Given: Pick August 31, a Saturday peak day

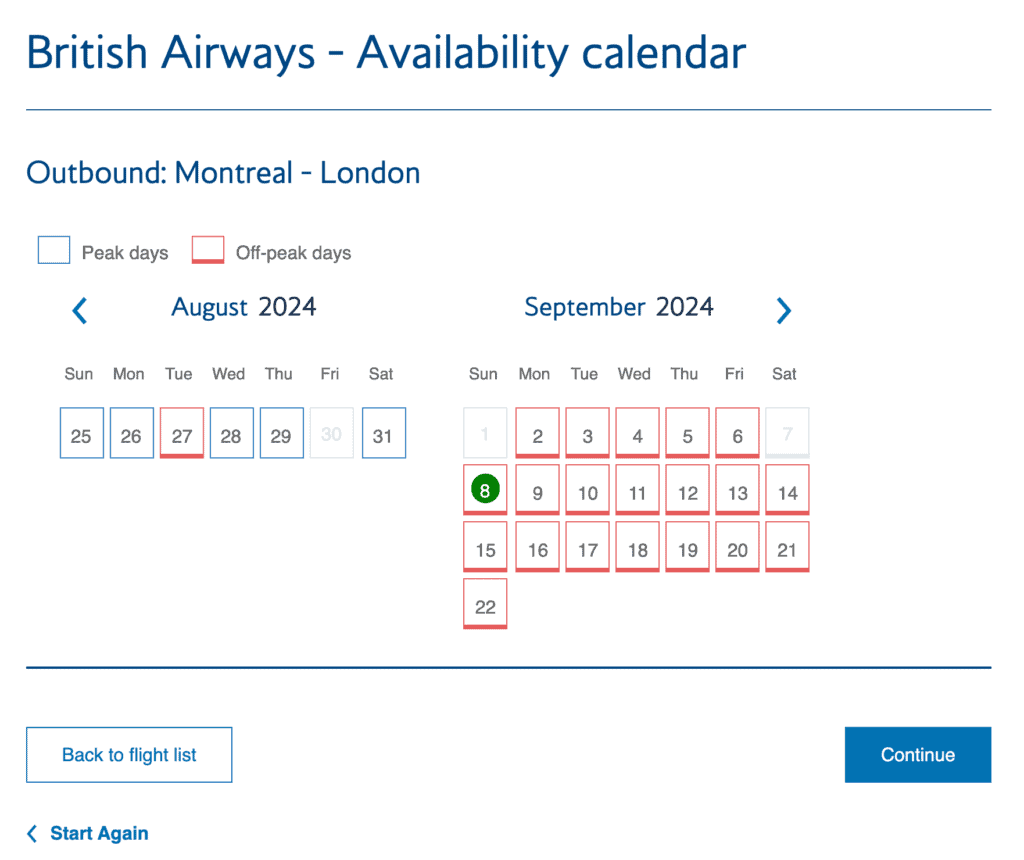Looking at the screenshot, I should point(383,433).
